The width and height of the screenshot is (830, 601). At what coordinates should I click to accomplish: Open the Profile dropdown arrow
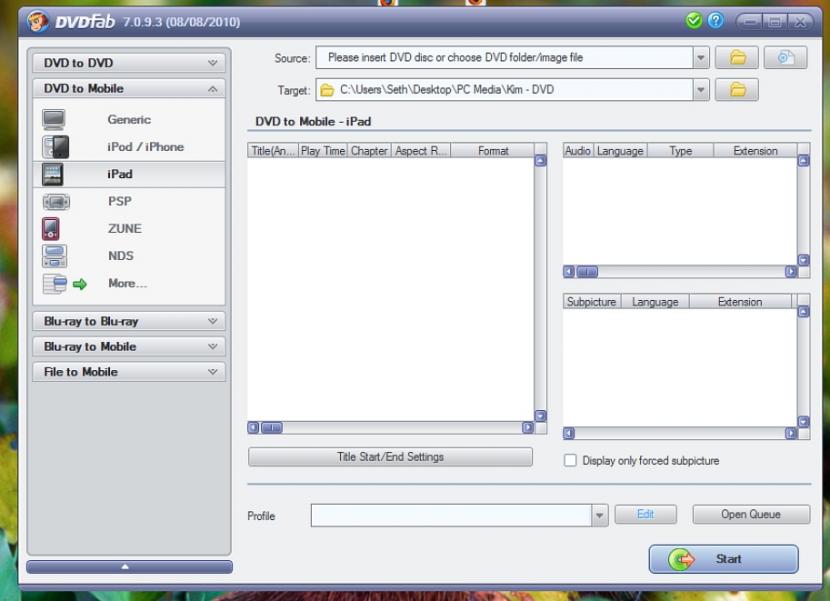tap(599, 515)
